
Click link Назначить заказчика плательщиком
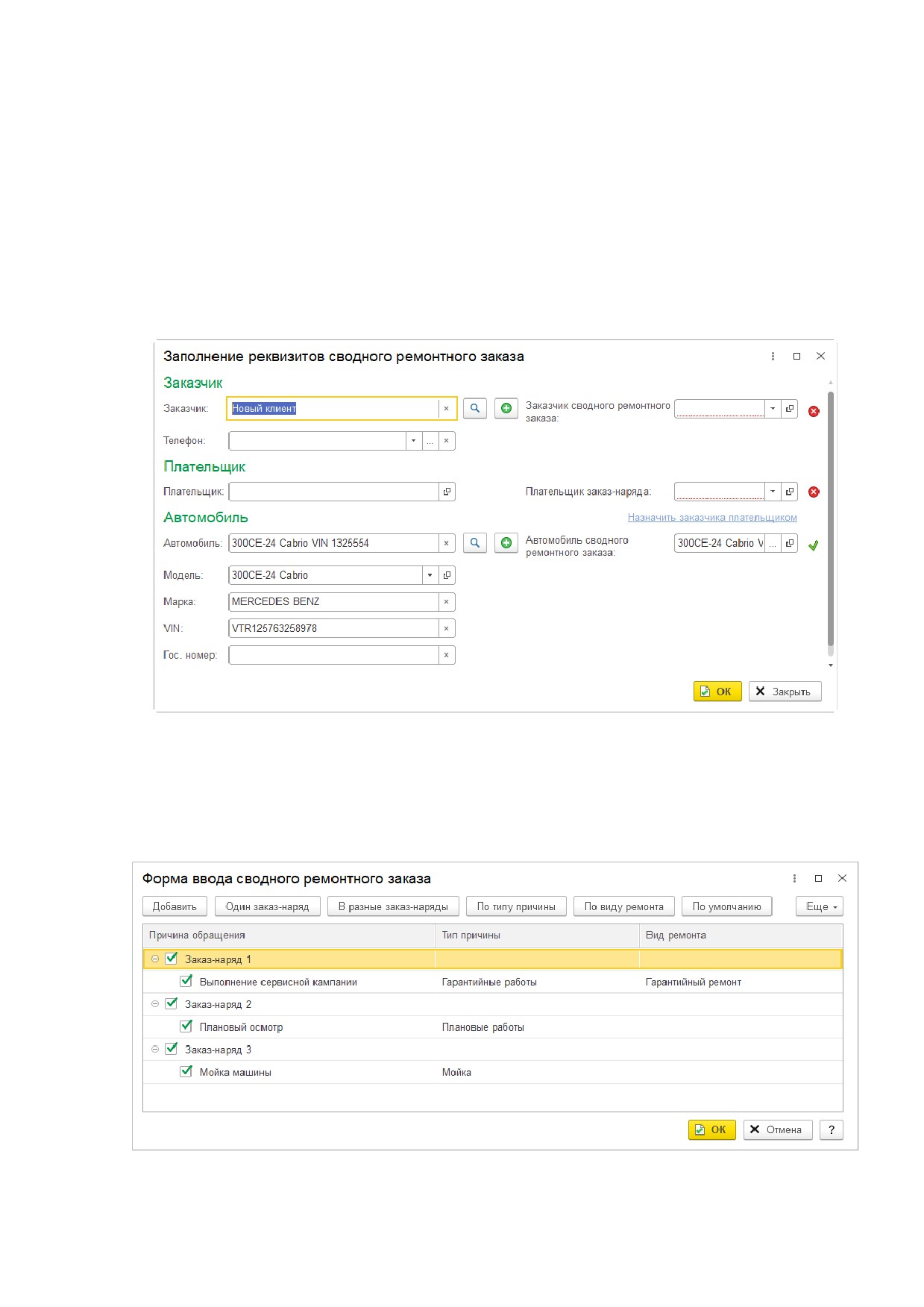pyautogui.click(x=712, y=518)
